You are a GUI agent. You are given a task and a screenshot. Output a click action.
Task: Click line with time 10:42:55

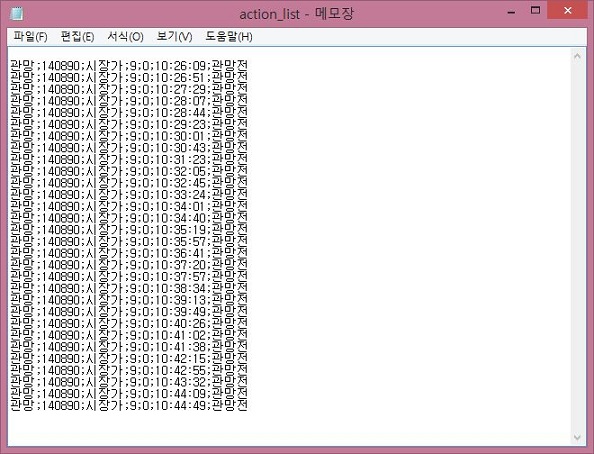pos(129,371)
